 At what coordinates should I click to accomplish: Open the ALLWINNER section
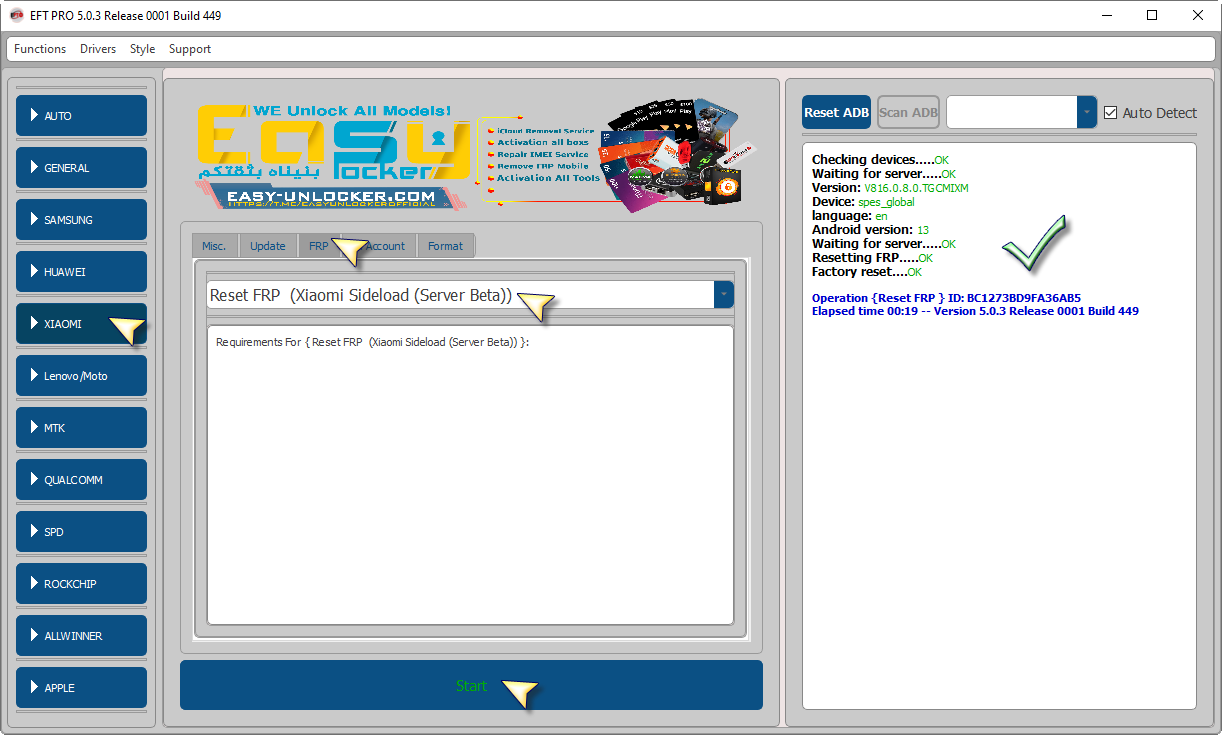click(x=82, y=636)
